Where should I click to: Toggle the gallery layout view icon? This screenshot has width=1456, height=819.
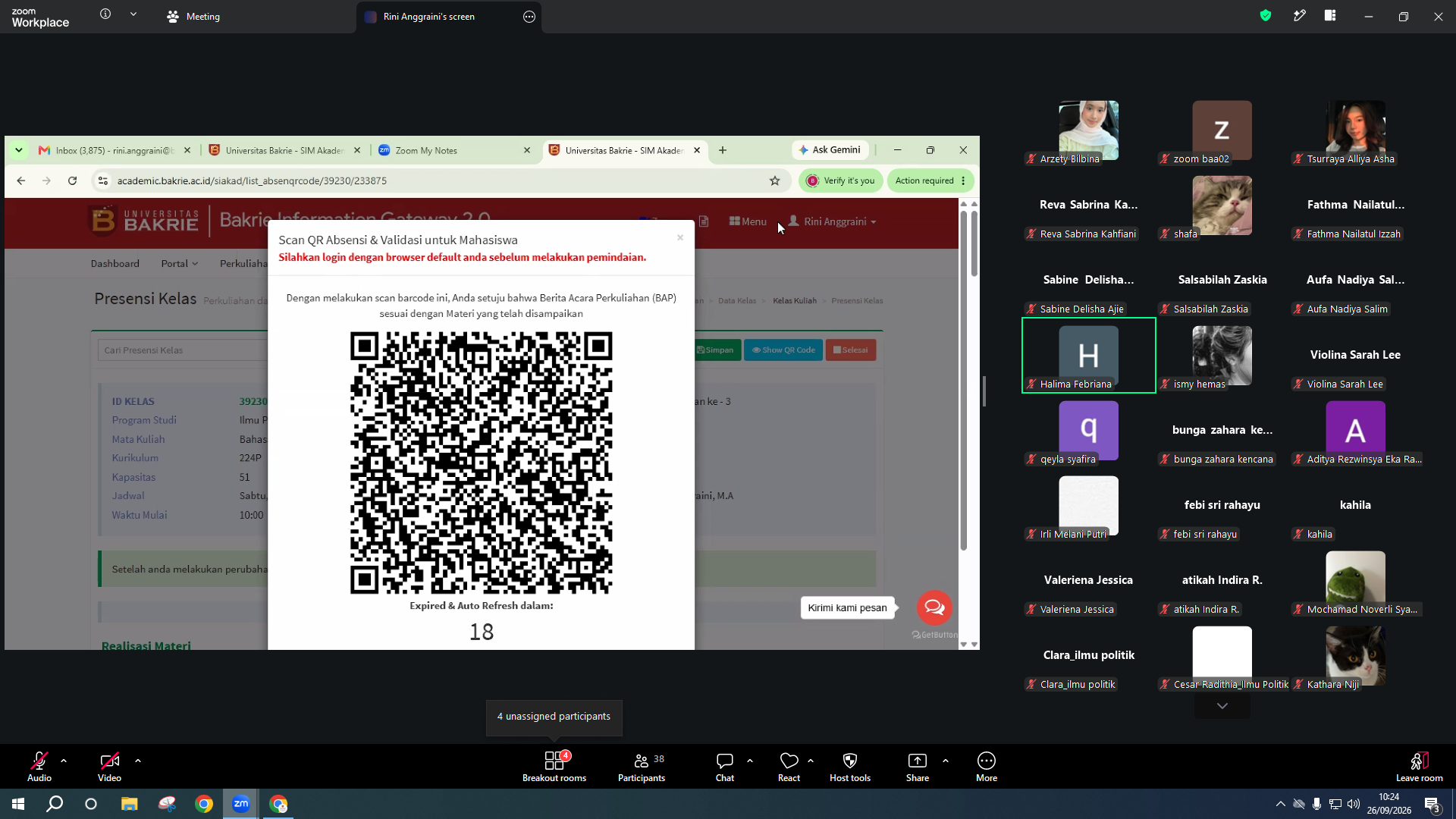1330,16
